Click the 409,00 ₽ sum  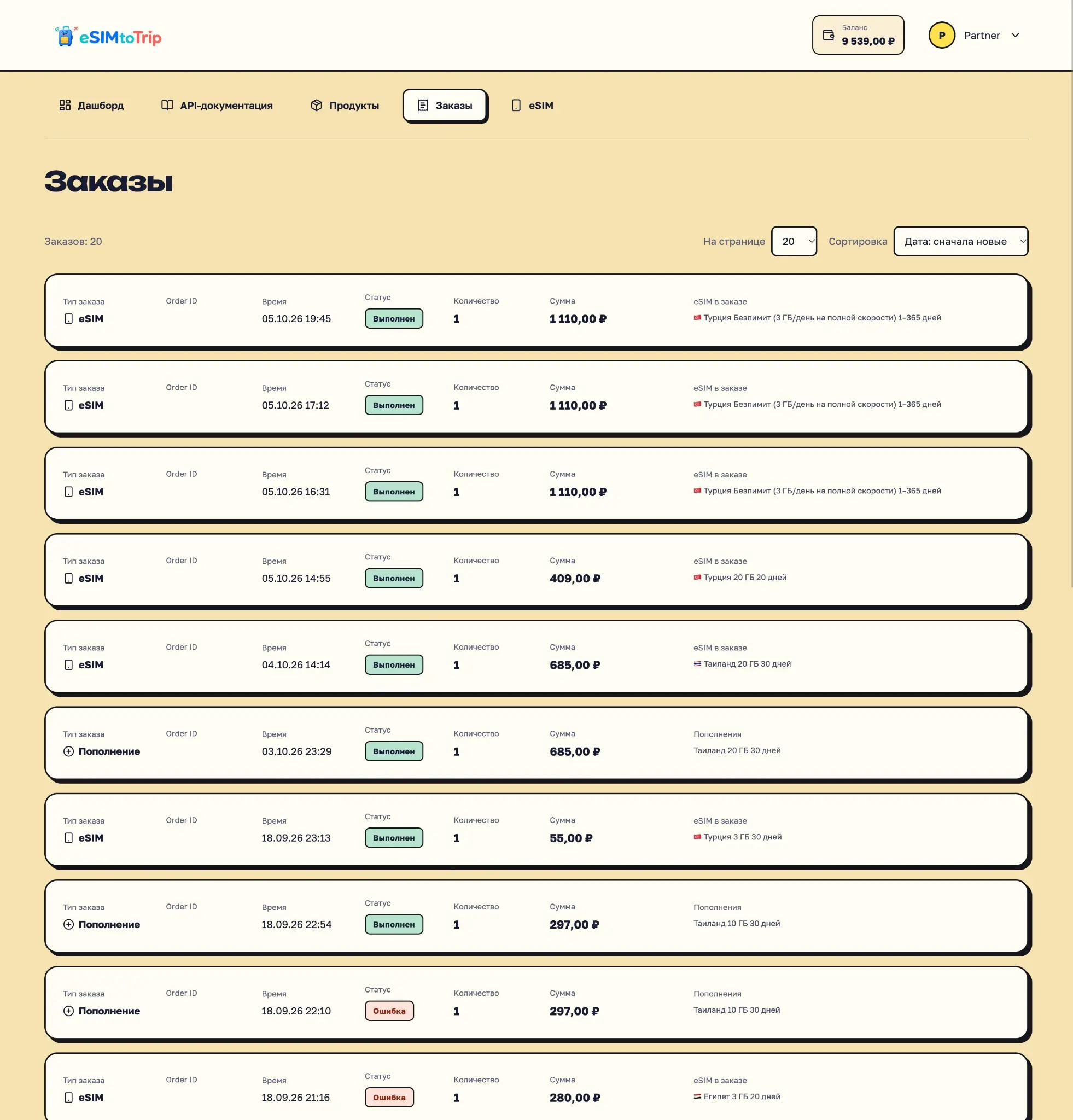click(575, 578)
